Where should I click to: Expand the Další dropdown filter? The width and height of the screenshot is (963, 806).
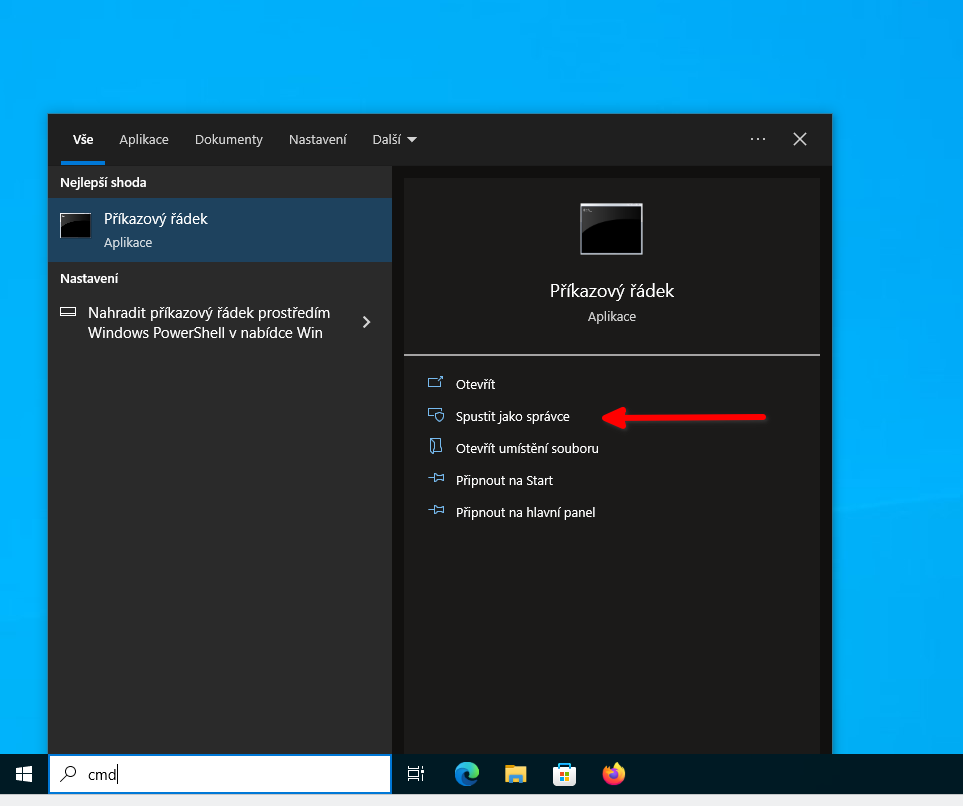pos(394,140)
